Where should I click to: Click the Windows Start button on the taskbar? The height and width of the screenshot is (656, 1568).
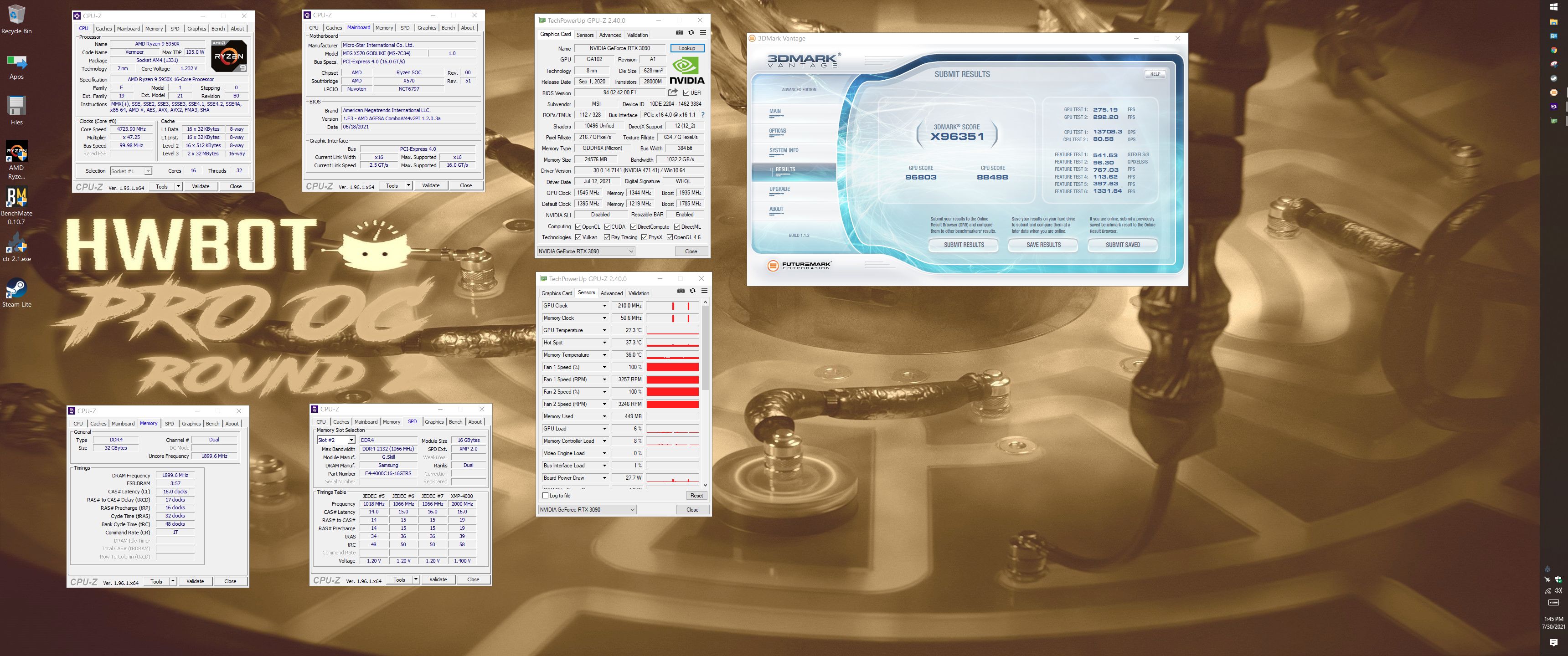(x=1554, y=7)
